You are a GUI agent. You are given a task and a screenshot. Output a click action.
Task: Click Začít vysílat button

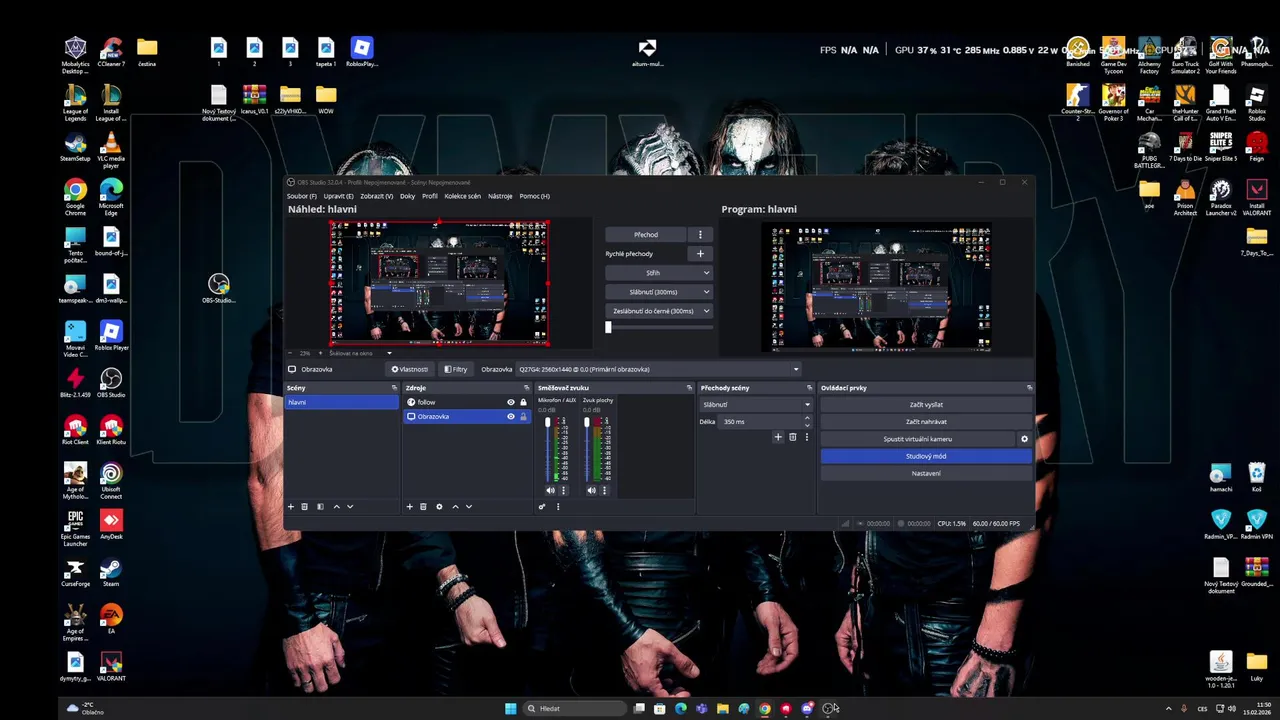click(x=926, y=405)
